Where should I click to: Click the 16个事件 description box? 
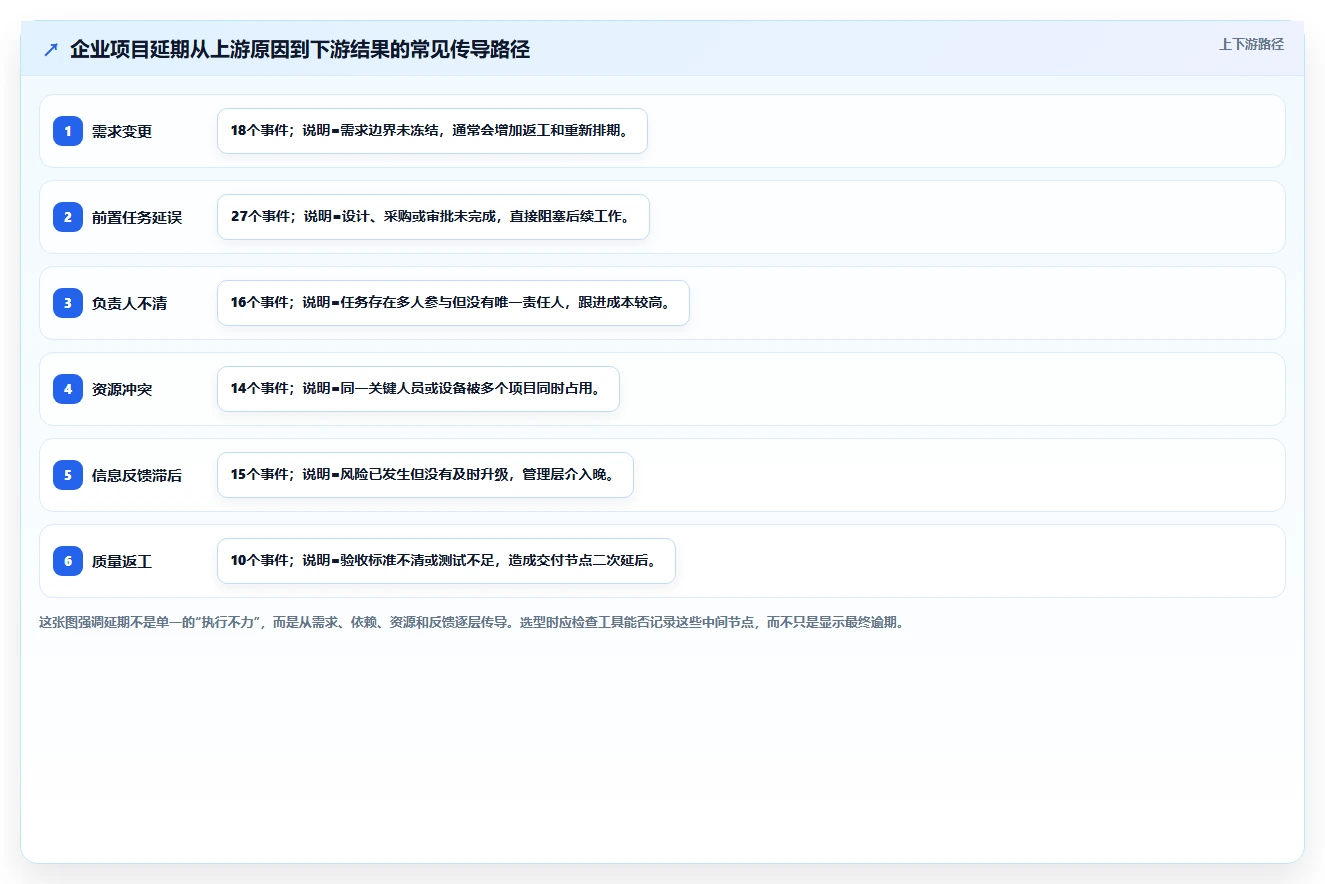453,303
